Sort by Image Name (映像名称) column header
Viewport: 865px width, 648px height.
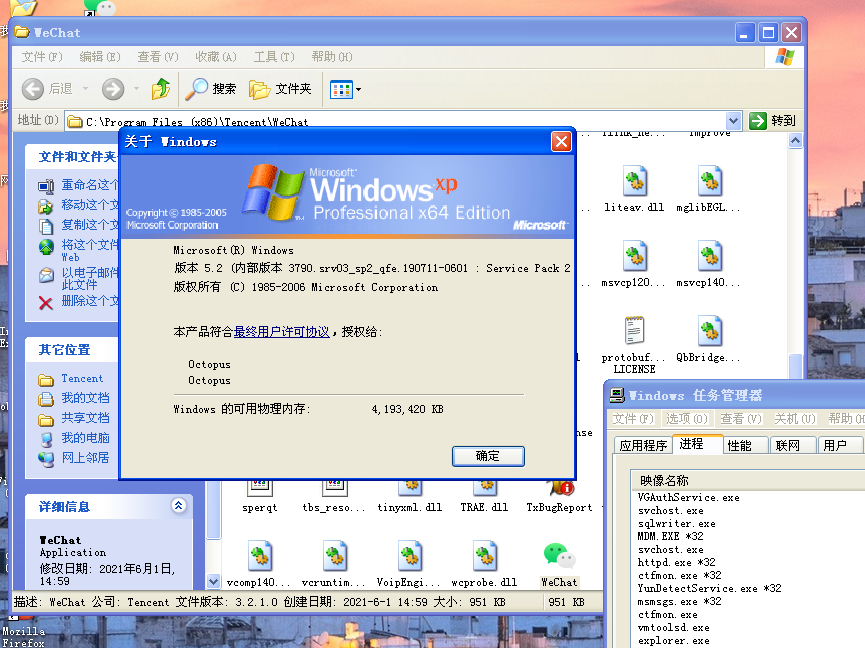coord(748,480)
